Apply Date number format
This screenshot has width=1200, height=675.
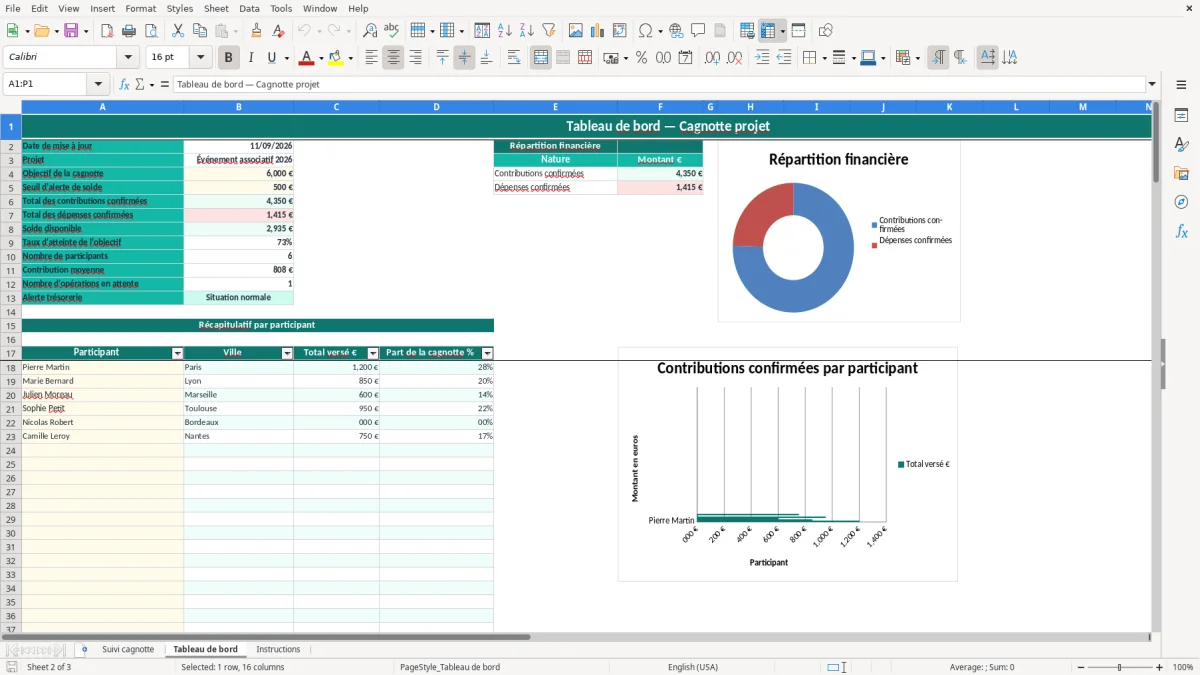(x=685, y=58)
